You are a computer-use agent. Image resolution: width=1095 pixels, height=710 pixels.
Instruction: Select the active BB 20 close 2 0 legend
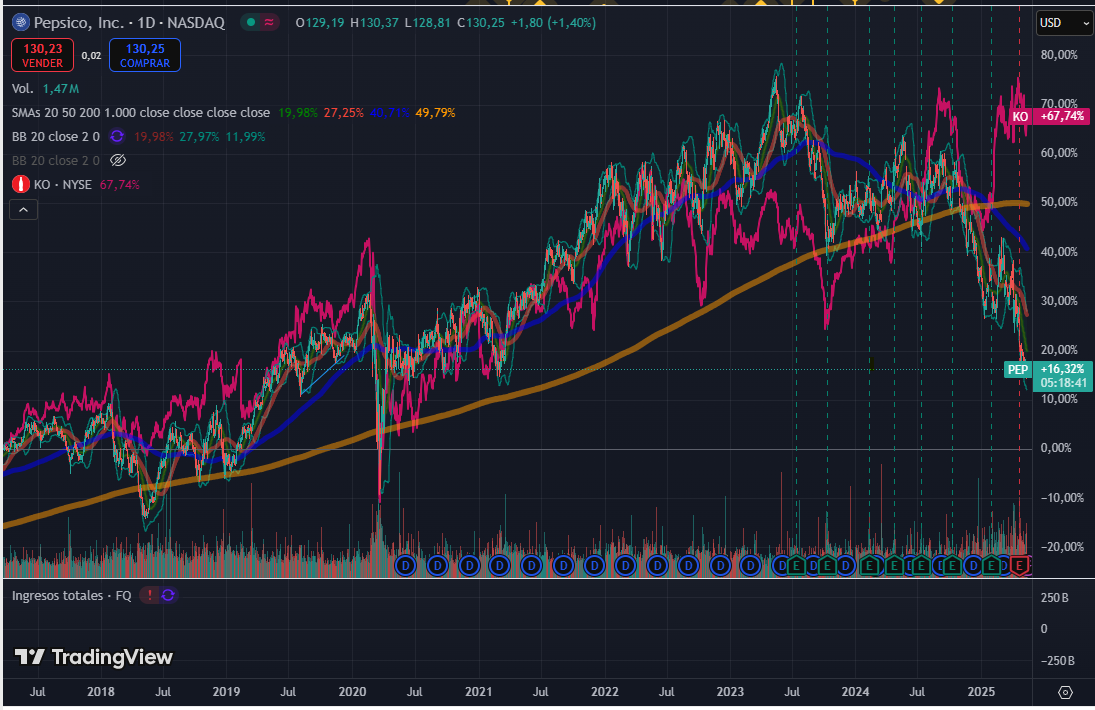pyautogui.click(x=56, y=136)
